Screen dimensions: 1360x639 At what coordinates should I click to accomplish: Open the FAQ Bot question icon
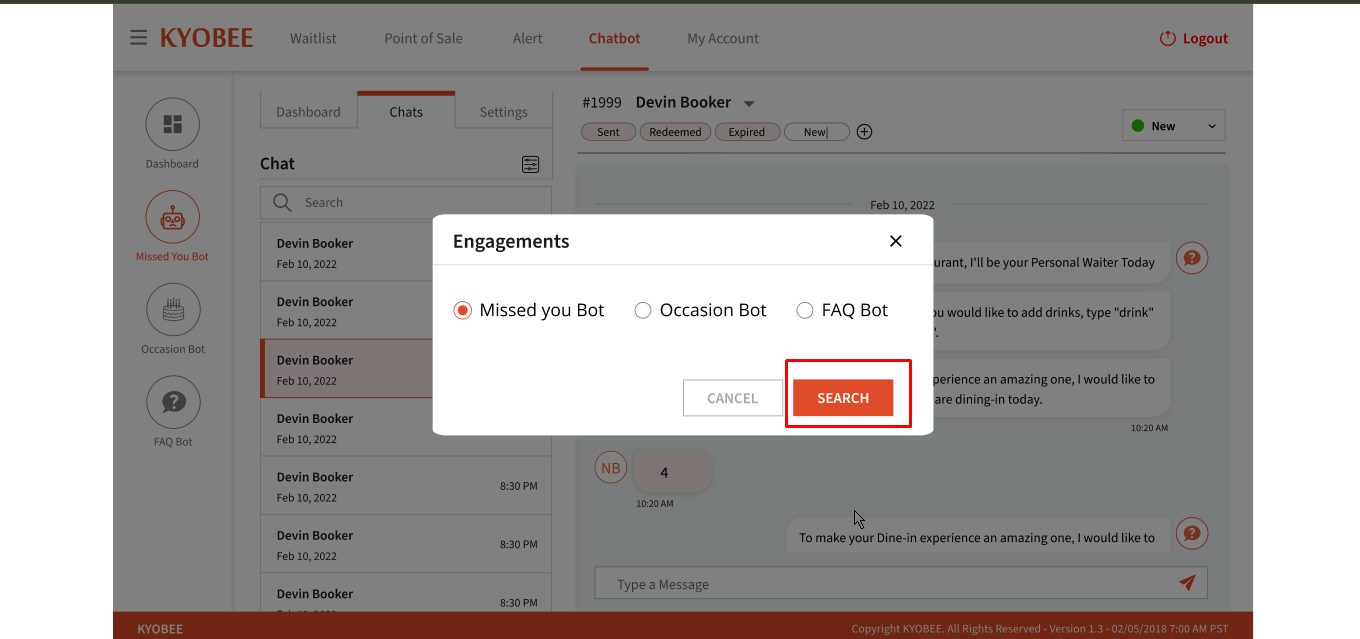[173, 402]
